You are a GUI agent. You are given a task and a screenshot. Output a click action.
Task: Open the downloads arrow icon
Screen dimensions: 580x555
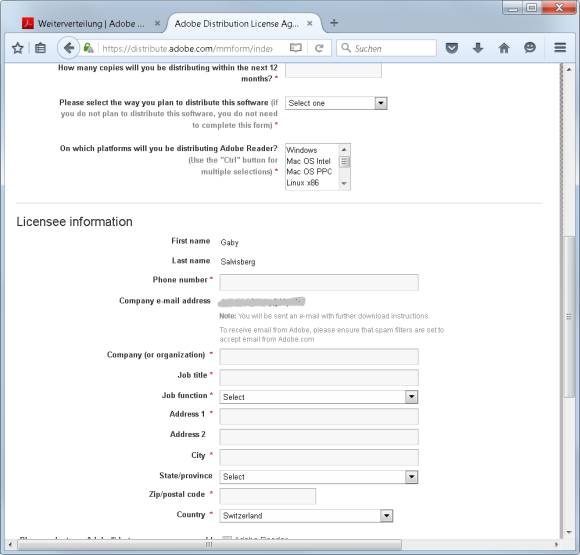pos(478,48)
